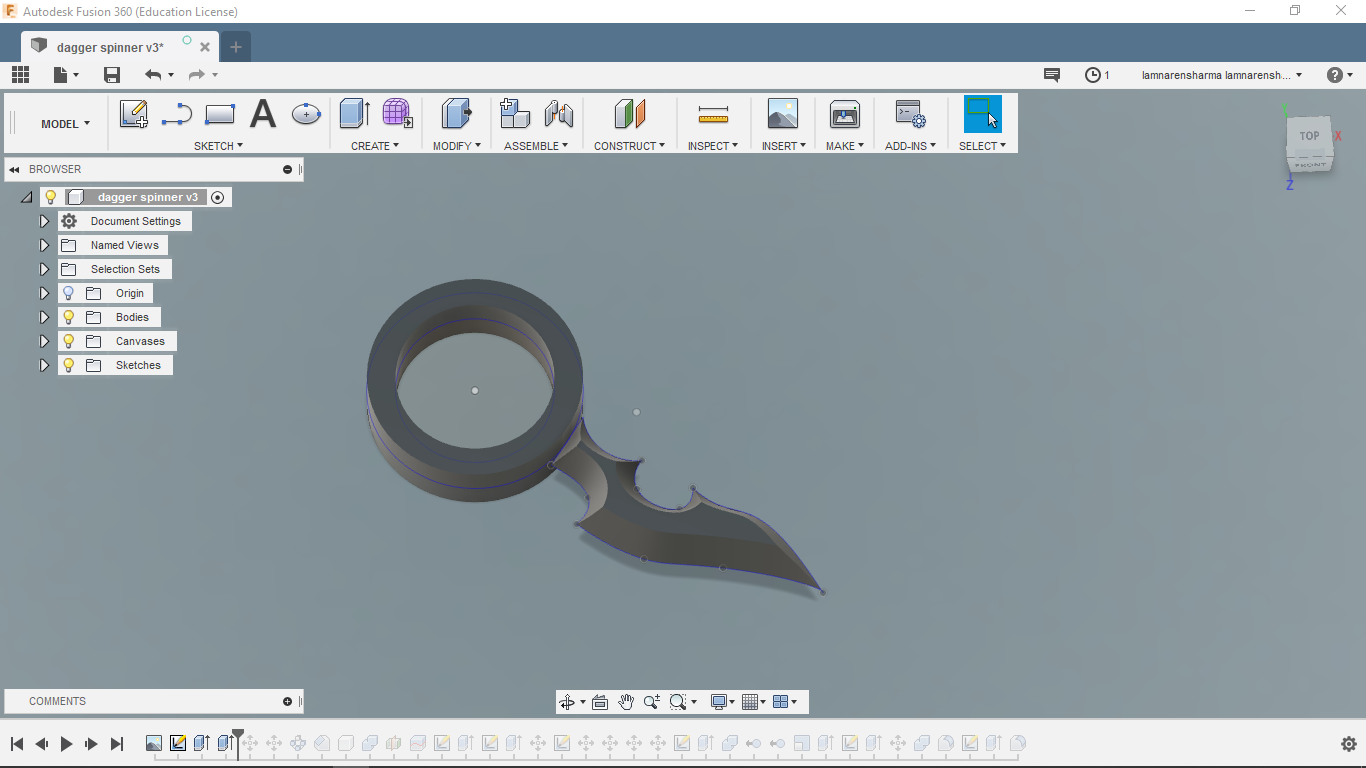The image size is (1366, 768).
Task: Open the CONSTRUCT menu
Action: (630, 146)
